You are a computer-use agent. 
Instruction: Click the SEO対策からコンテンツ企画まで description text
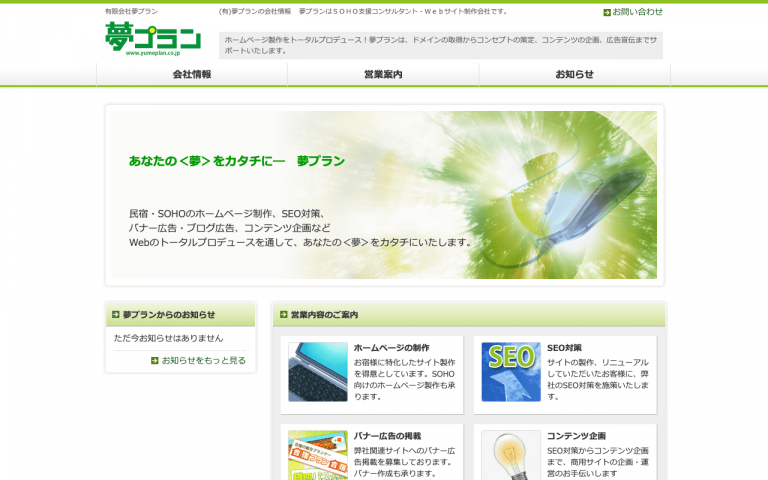598,462
